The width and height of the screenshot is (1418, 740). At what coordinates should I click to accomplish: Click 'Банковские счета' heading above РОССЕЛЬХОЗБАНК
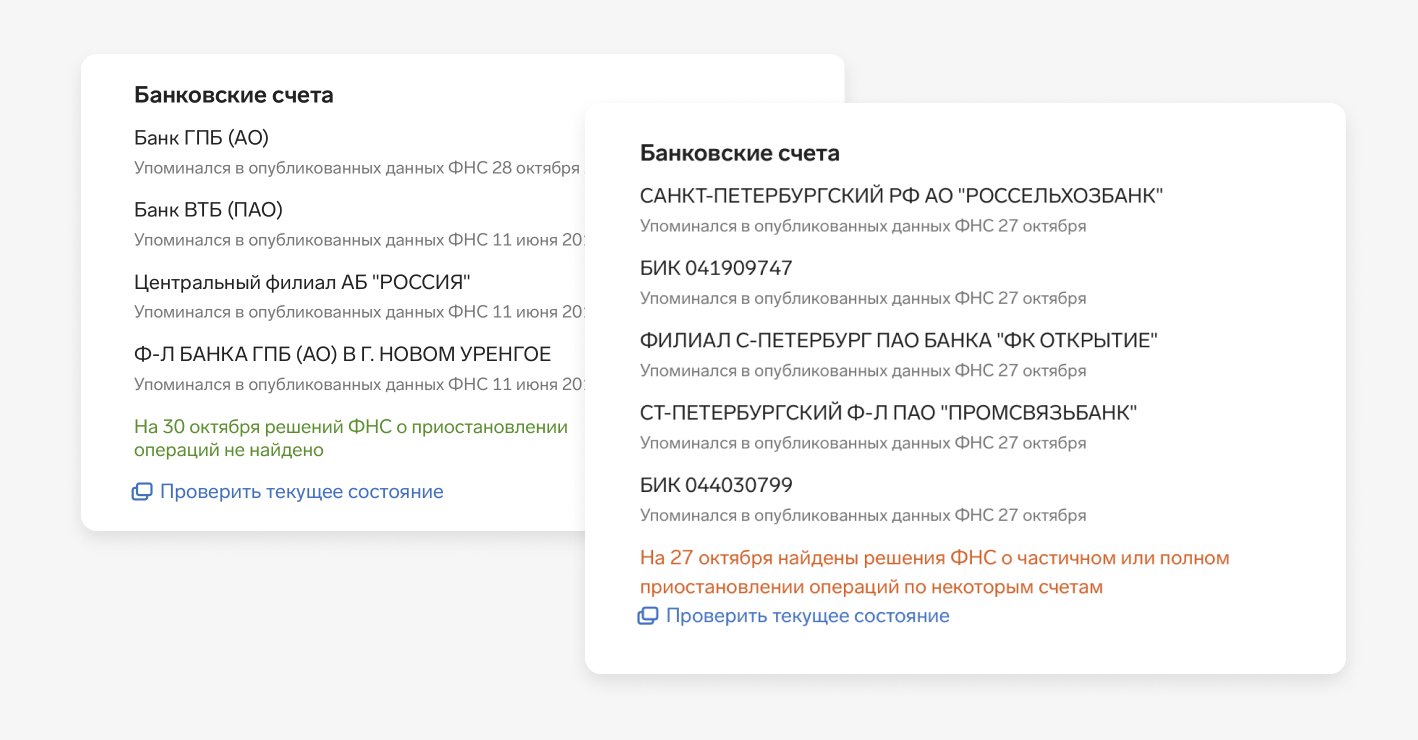click(x=739, y=153)
